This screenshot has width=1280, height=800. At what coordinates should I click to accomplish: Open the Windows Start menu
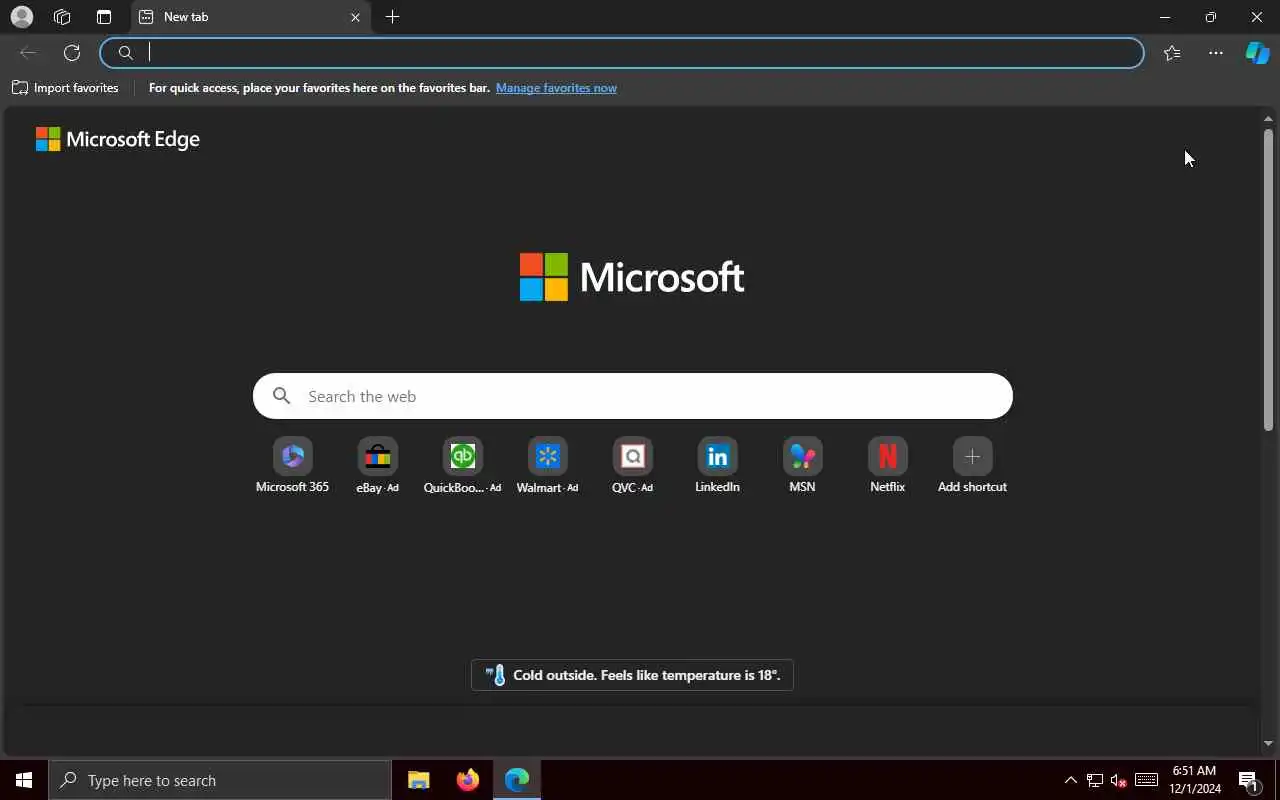tap(24, 780)
